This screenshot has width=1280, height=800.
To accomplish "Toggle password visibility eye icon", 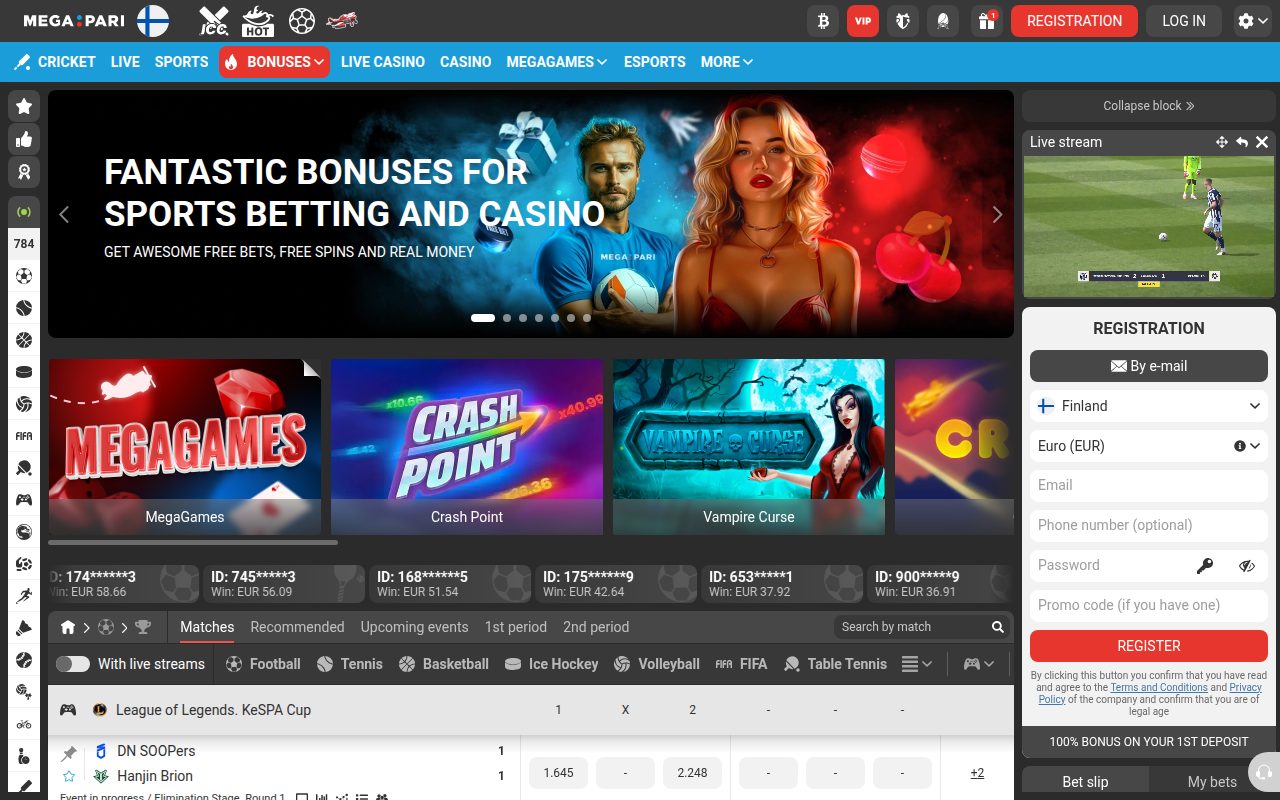I will pos(1246,566).
